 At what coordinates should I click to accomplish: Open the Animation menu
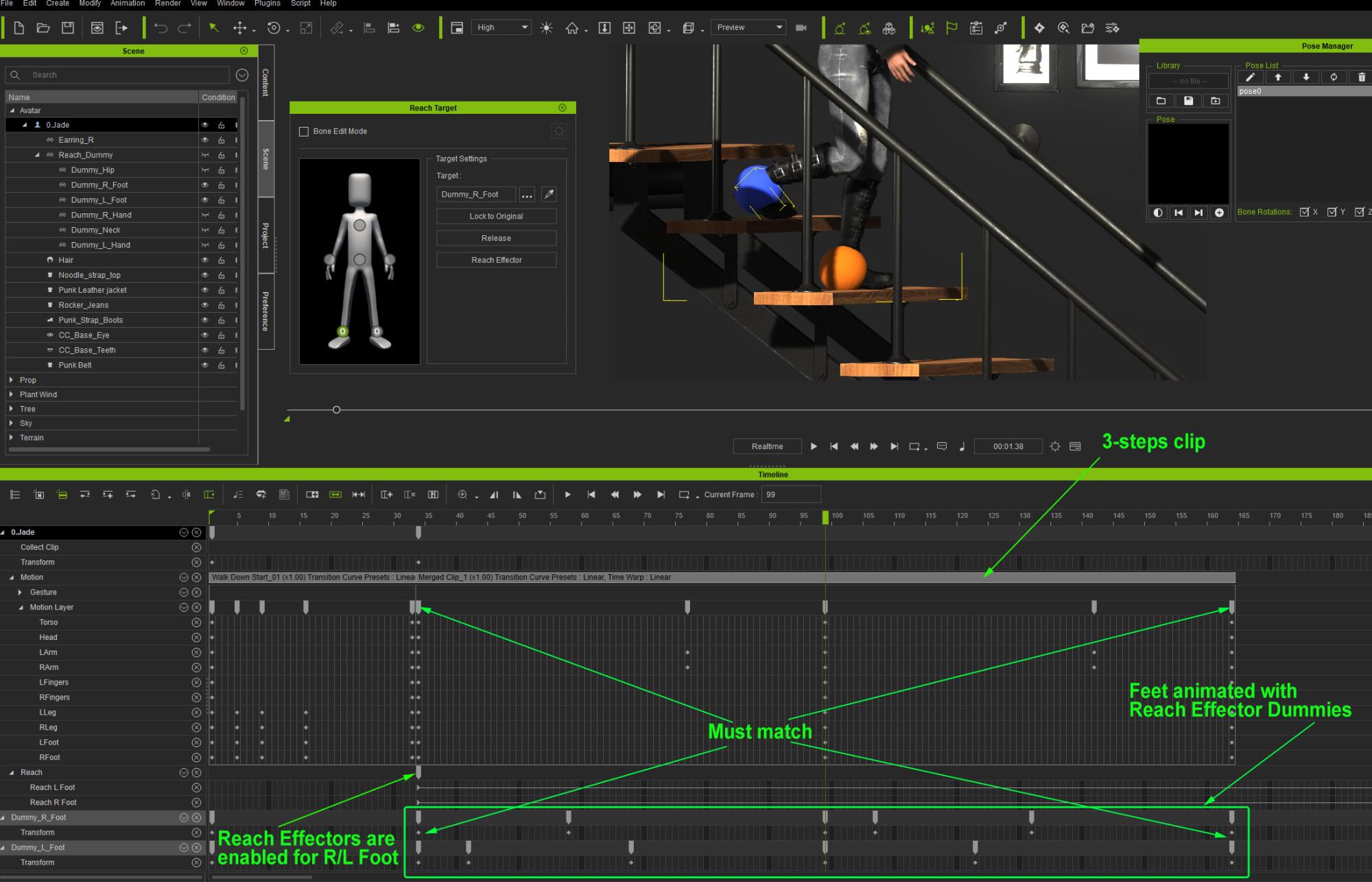tap(128, 3)
